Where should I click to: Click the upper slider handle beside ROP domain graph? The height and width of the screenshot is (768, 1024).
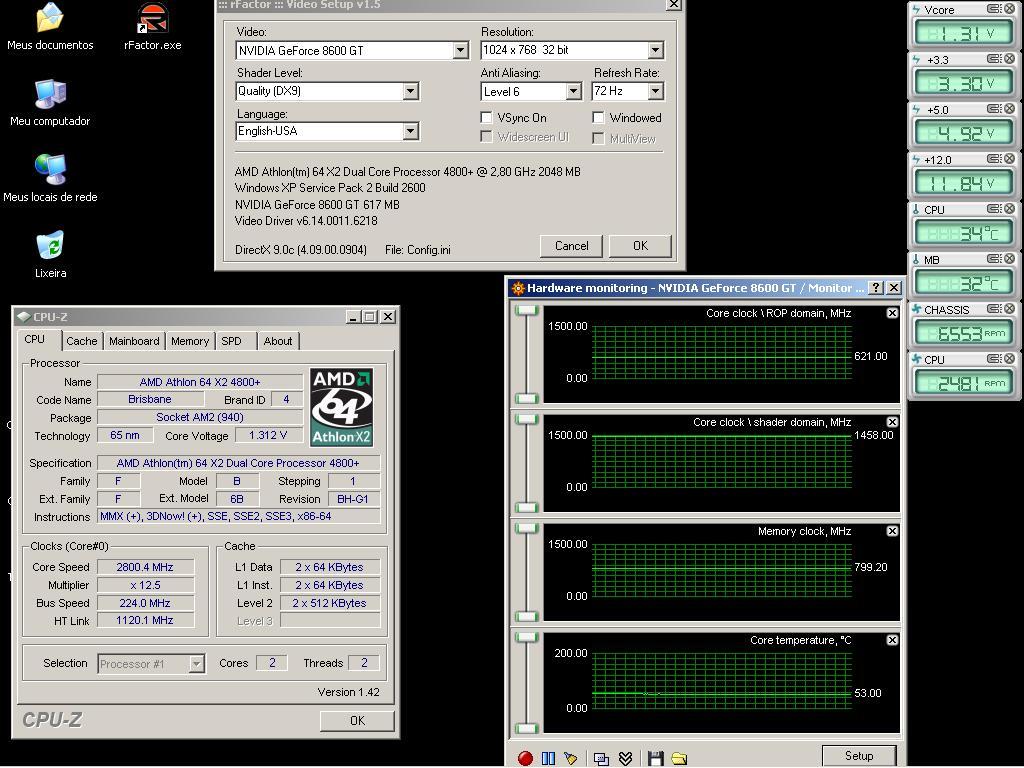point(526,311)
